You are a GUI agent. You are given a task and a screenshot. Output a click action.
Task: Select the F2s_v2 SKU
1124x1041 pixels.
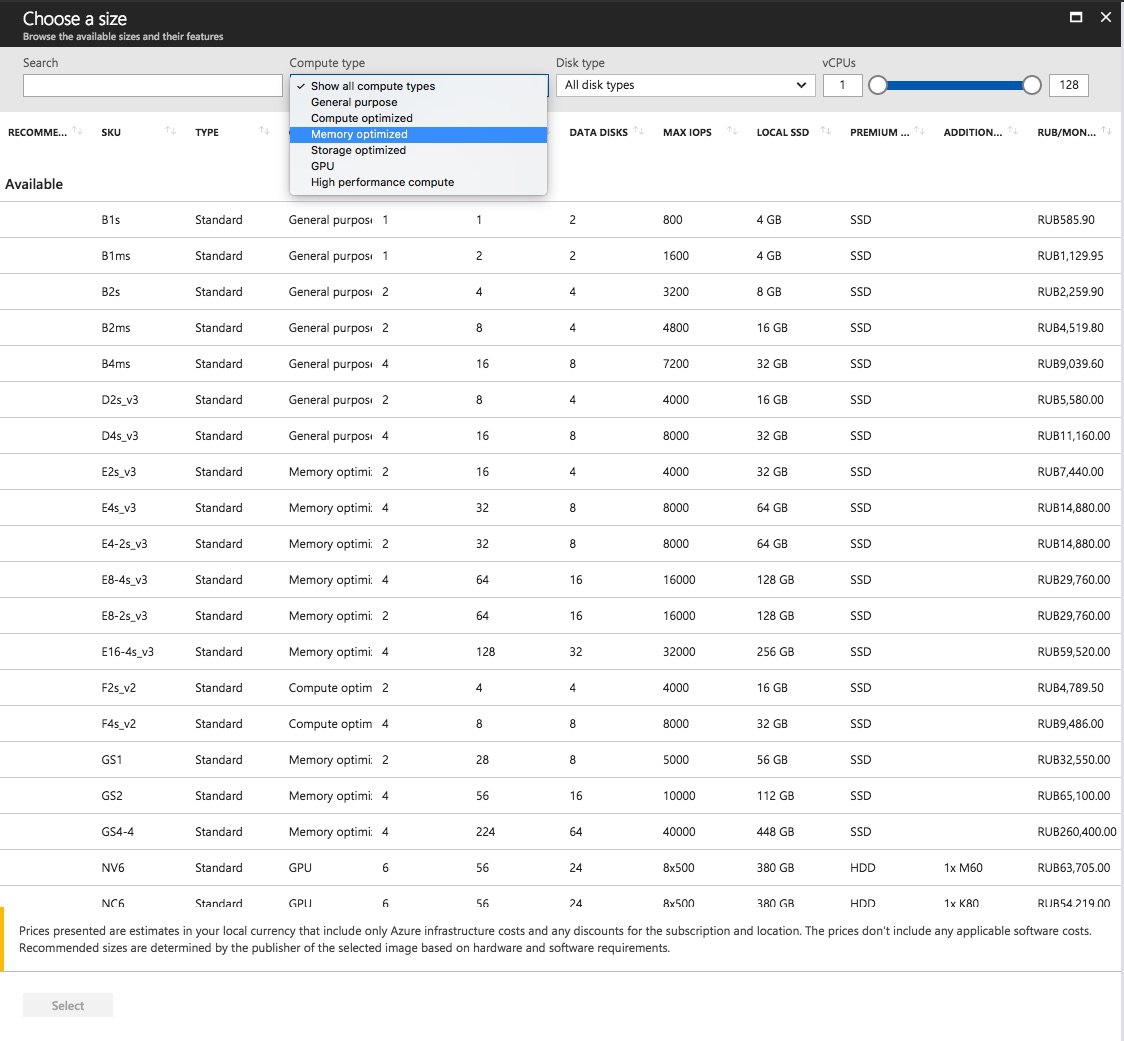(x=118, y=688)
